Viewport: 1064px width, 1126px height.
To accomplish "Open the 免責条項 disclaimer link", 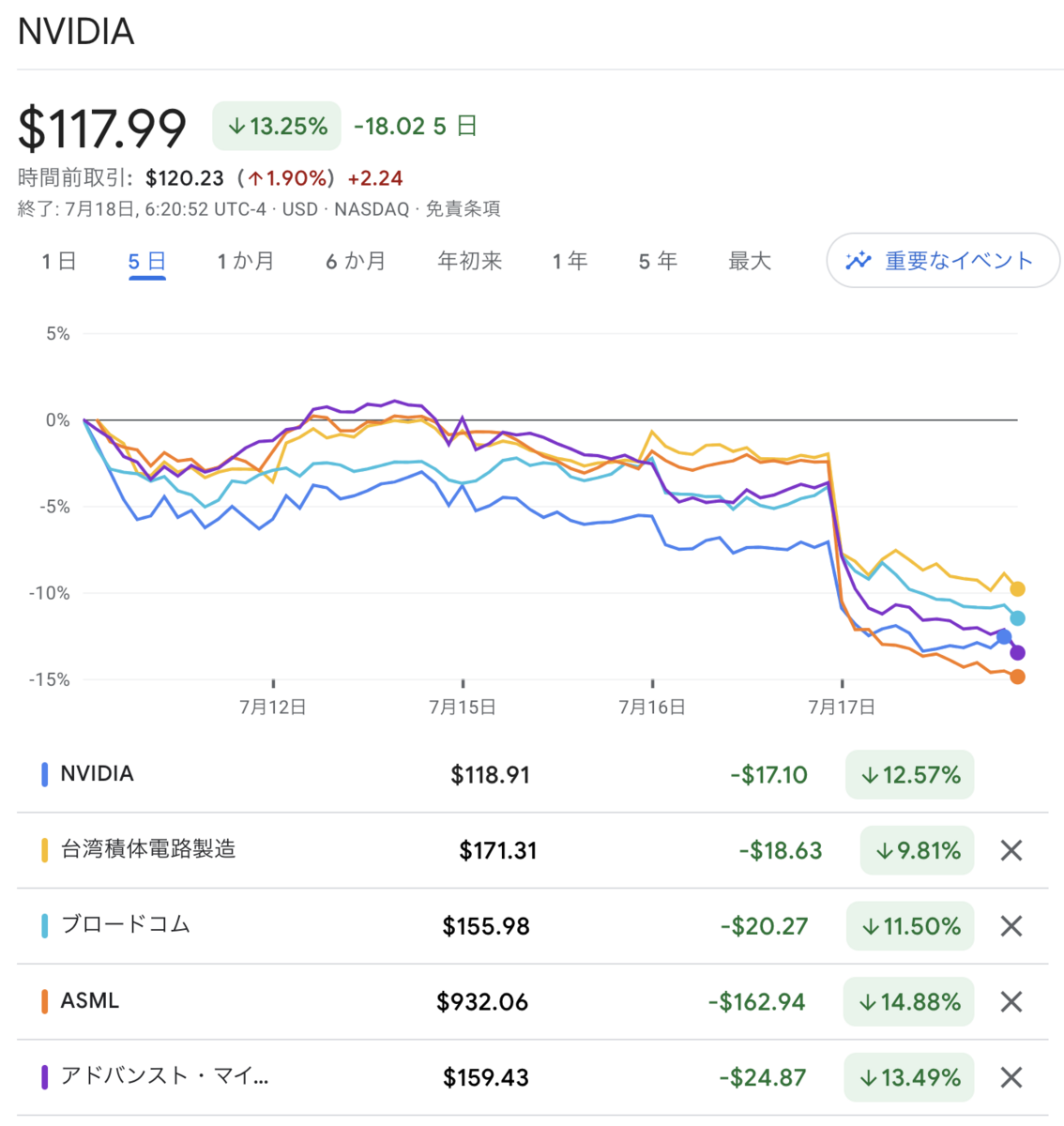I will tap(463, 209).
